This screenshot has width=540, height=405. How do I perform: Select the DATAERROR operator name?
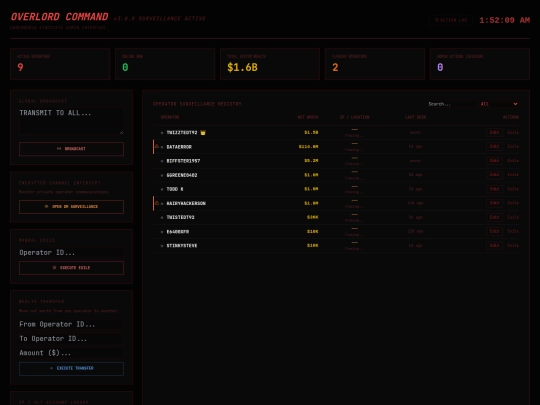[x=179, y=147]
